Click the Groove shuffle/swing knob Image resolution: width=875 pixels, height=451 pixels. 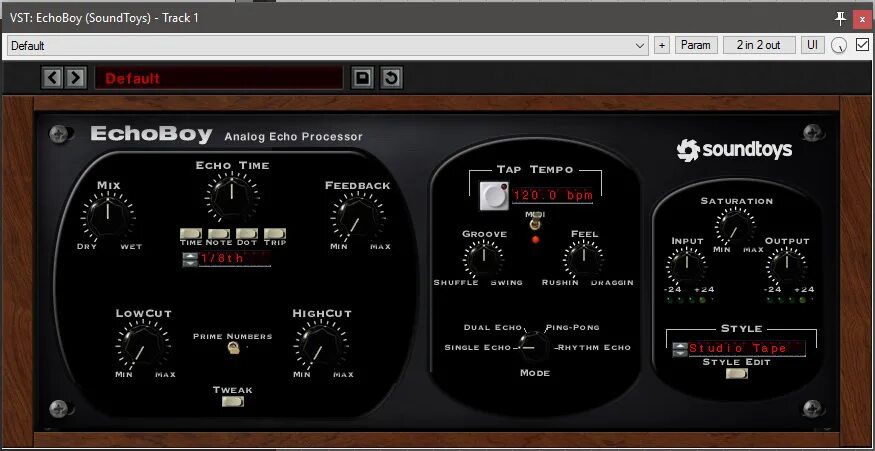(483, 260)
